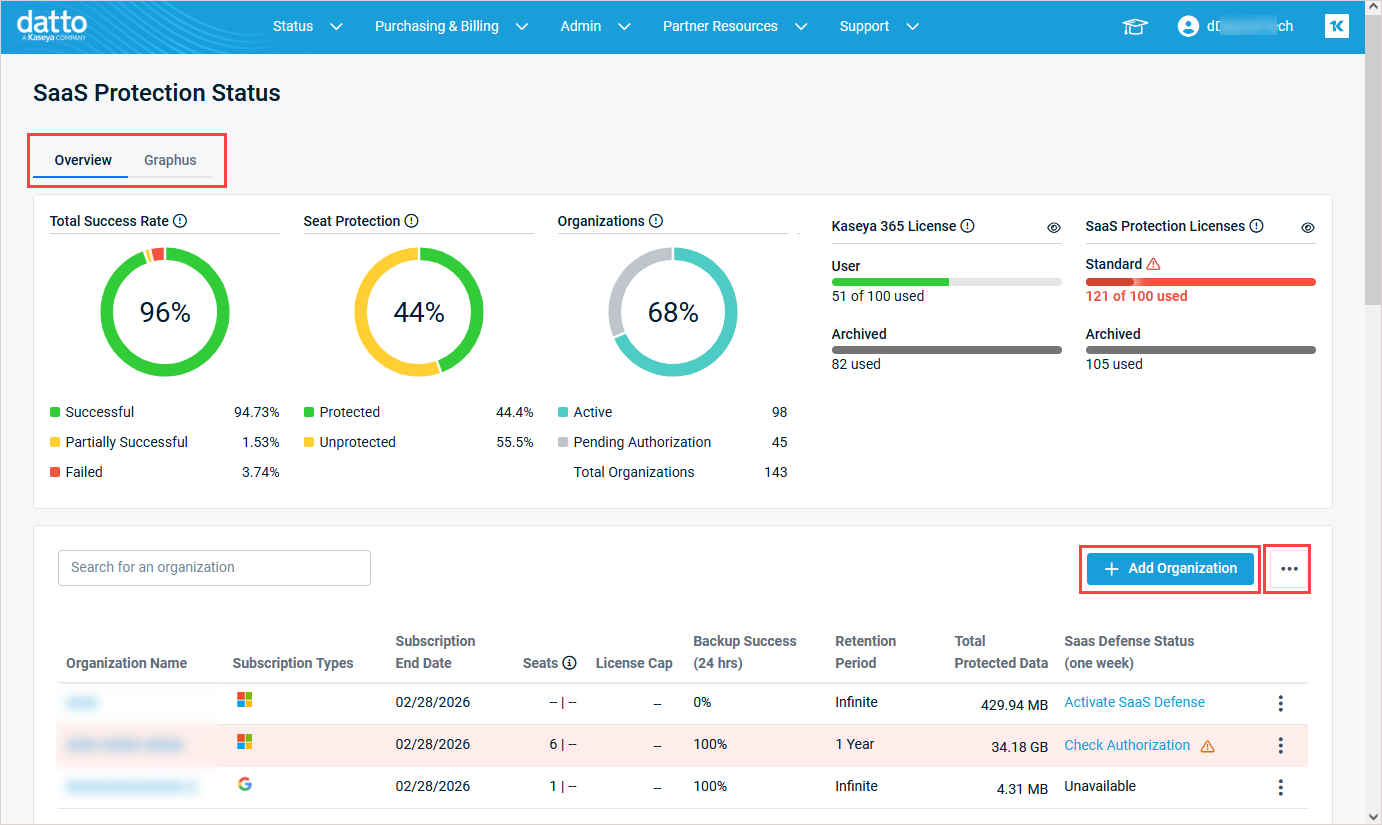1382x825 pixels.
Task: Open three-dot menu for the Google organization row
Action: (1280, 787)
